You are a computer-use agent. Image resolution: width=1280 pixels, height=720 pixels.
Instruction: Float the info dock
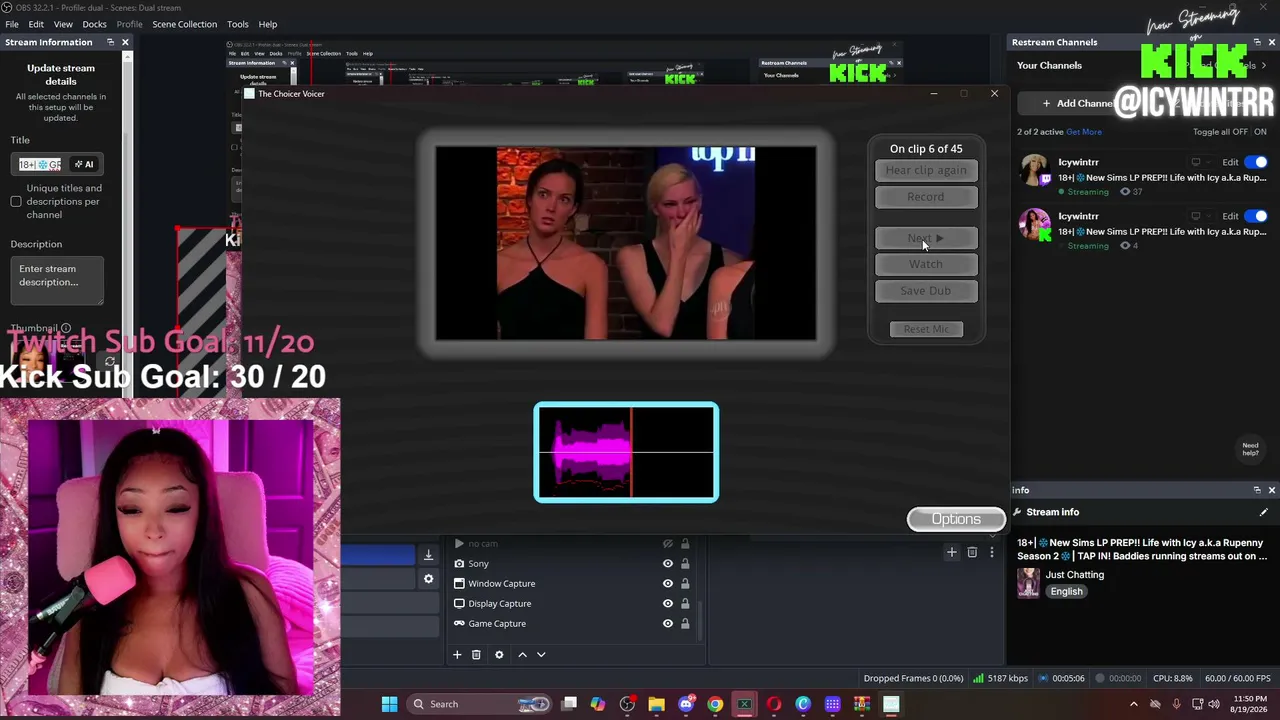(x=1257, y=490)
